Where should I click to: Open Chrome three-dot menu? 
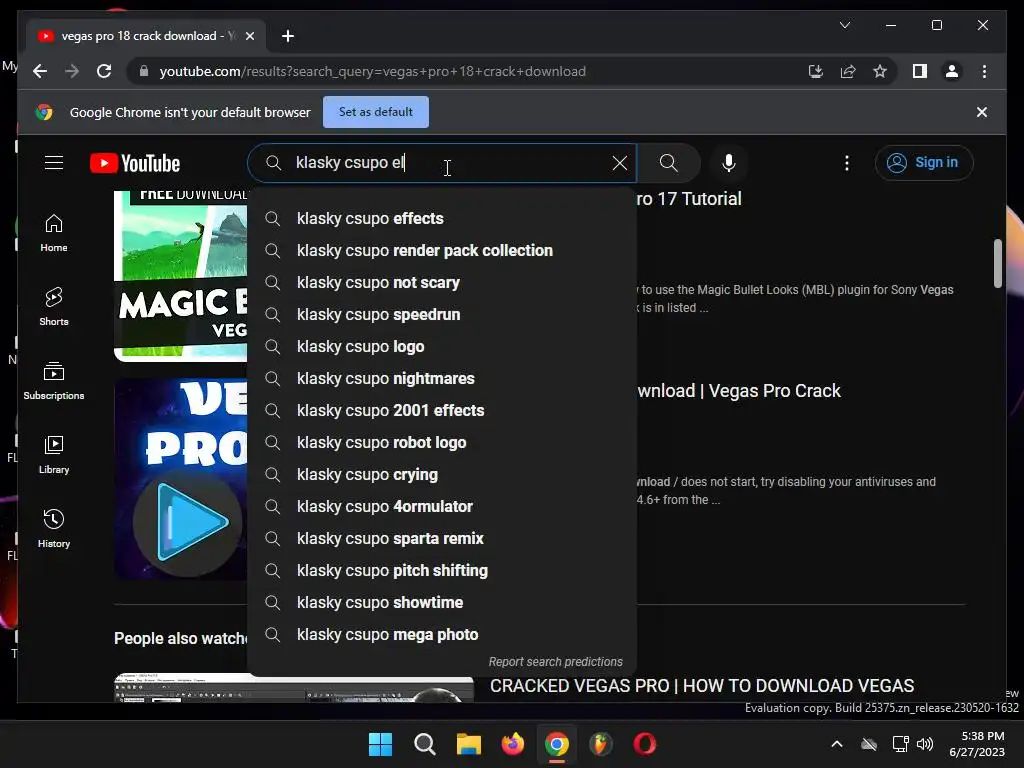(x=984, y=71)
